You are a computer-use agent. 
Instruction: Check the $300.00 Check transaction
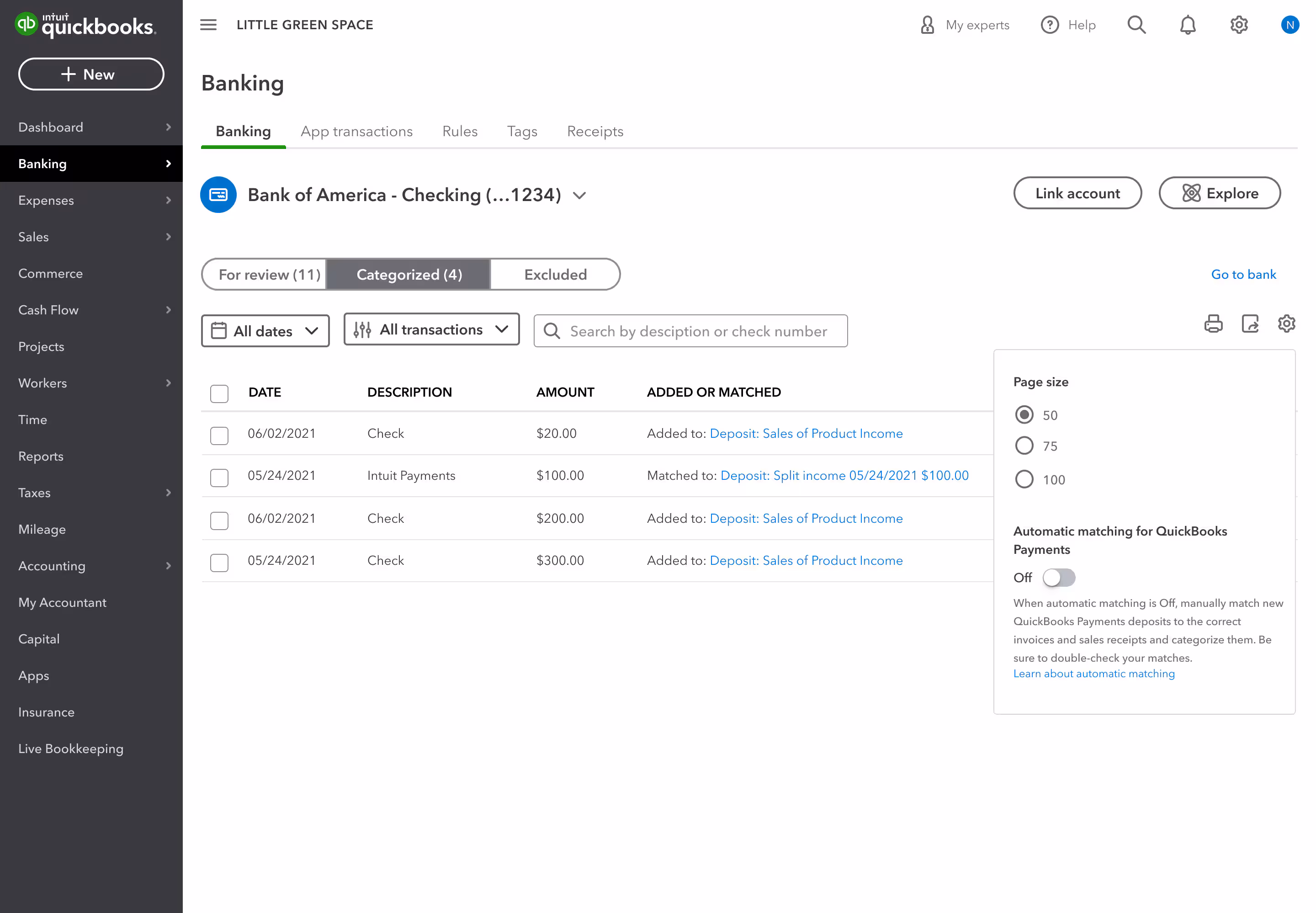coord(219,563)
